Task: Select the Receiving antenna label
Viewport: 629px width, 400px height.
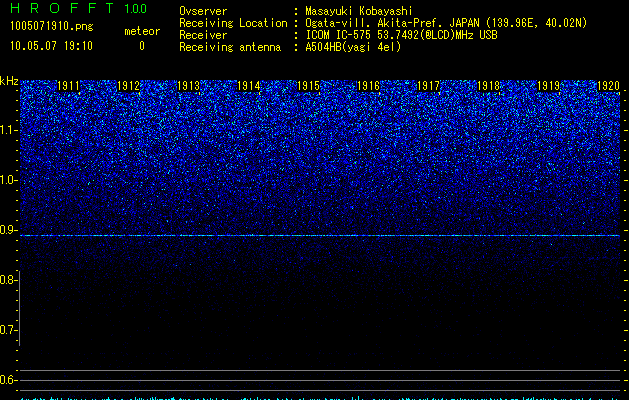Action: (x=230, y=47)
